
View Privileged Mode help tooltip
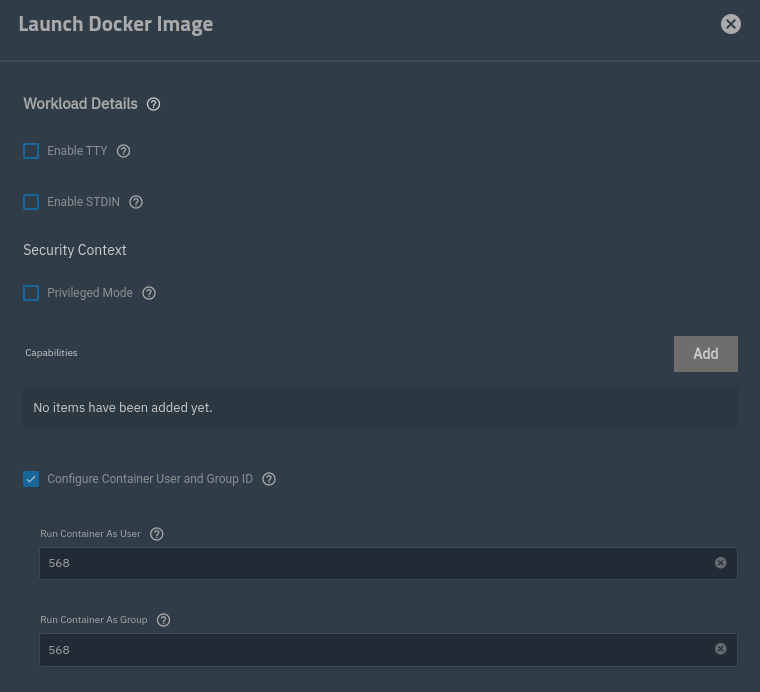(x=149, y=293)
